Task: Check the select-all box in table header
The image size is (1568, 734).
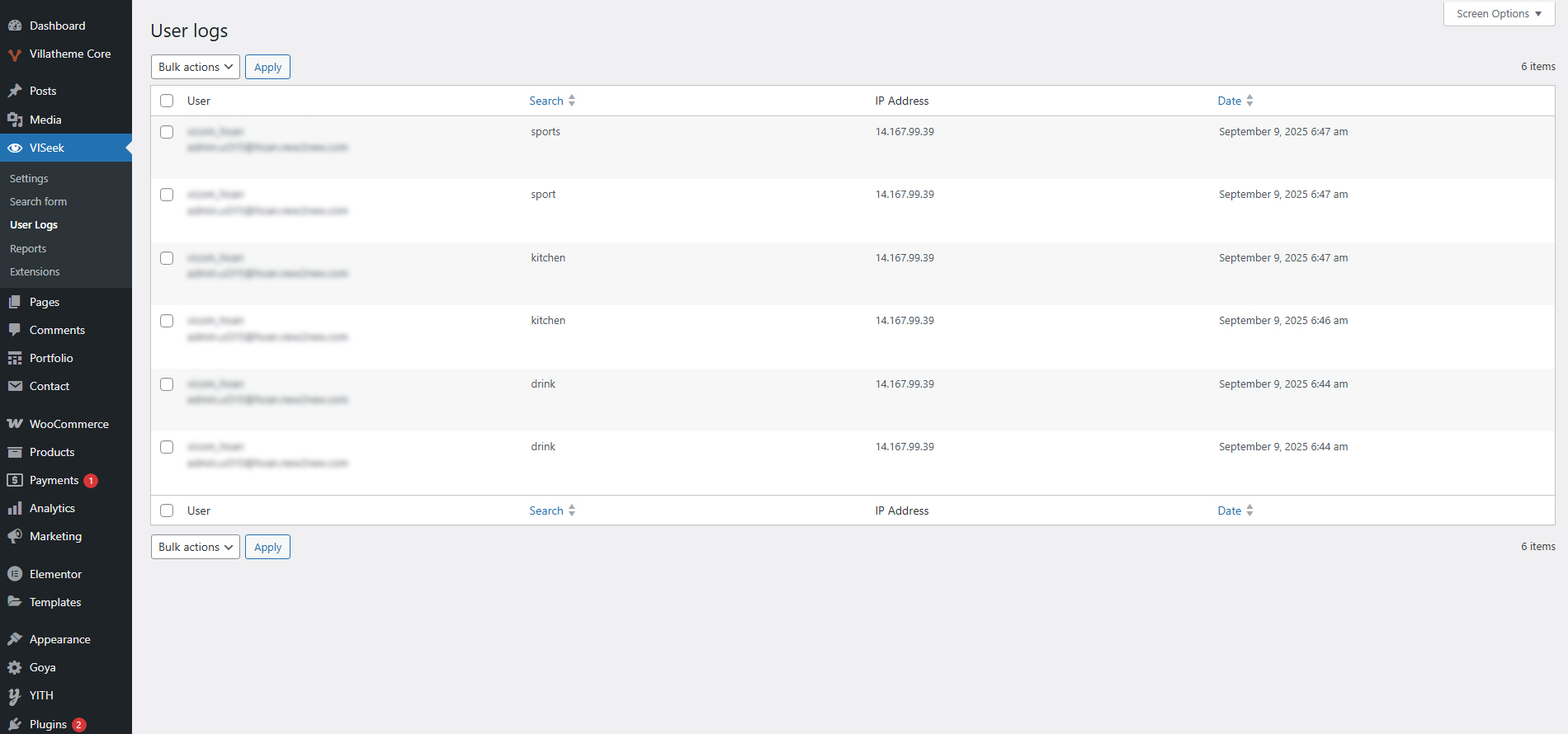Action: (x=167, y=101)
